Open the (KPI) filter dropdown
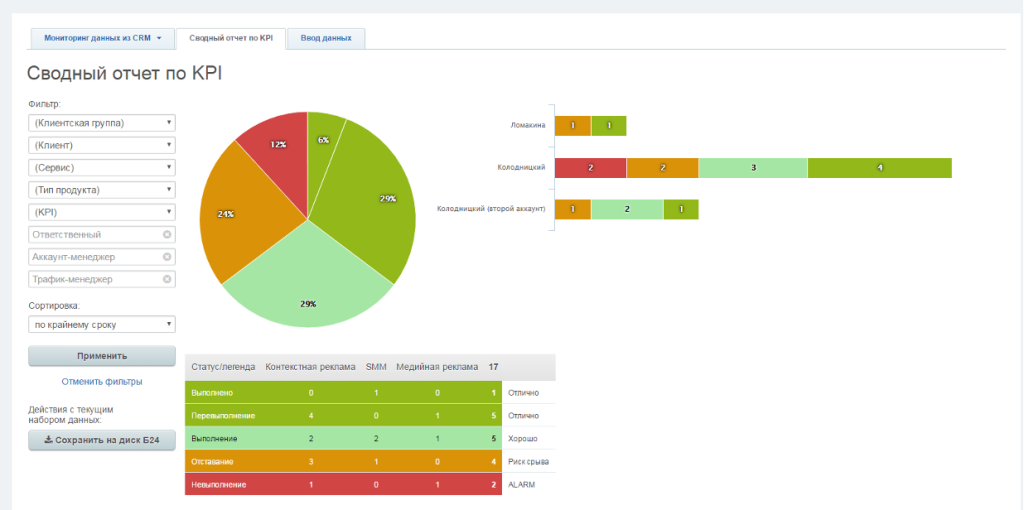The height and width of the screenshot is (510, 1024). (x=102, y=212)
